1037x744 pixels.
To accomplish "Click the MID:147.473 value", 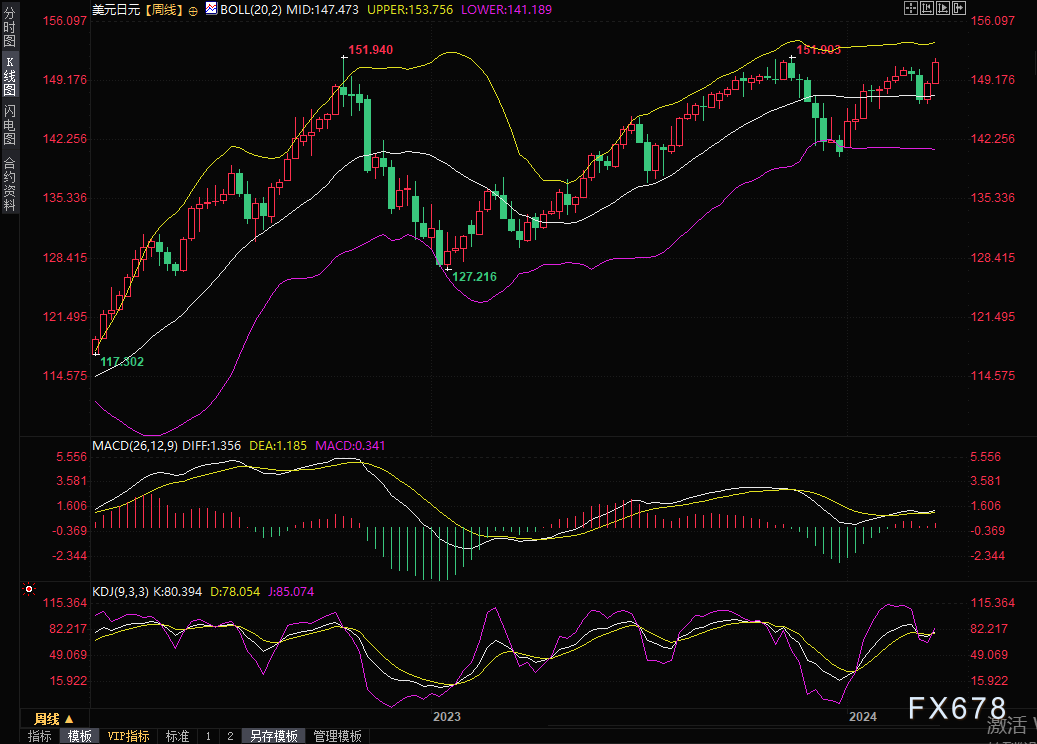I will click(322, 10).
